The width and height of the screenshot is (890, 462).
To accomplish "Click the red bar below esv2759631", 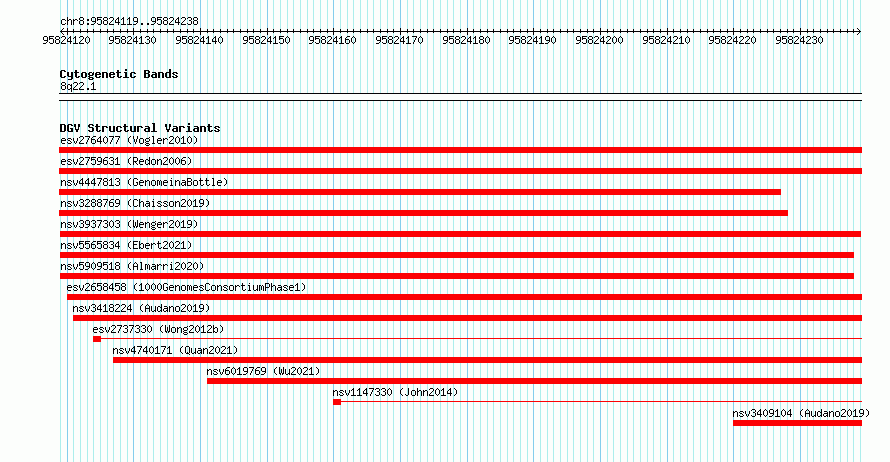I will click(460, 171).
